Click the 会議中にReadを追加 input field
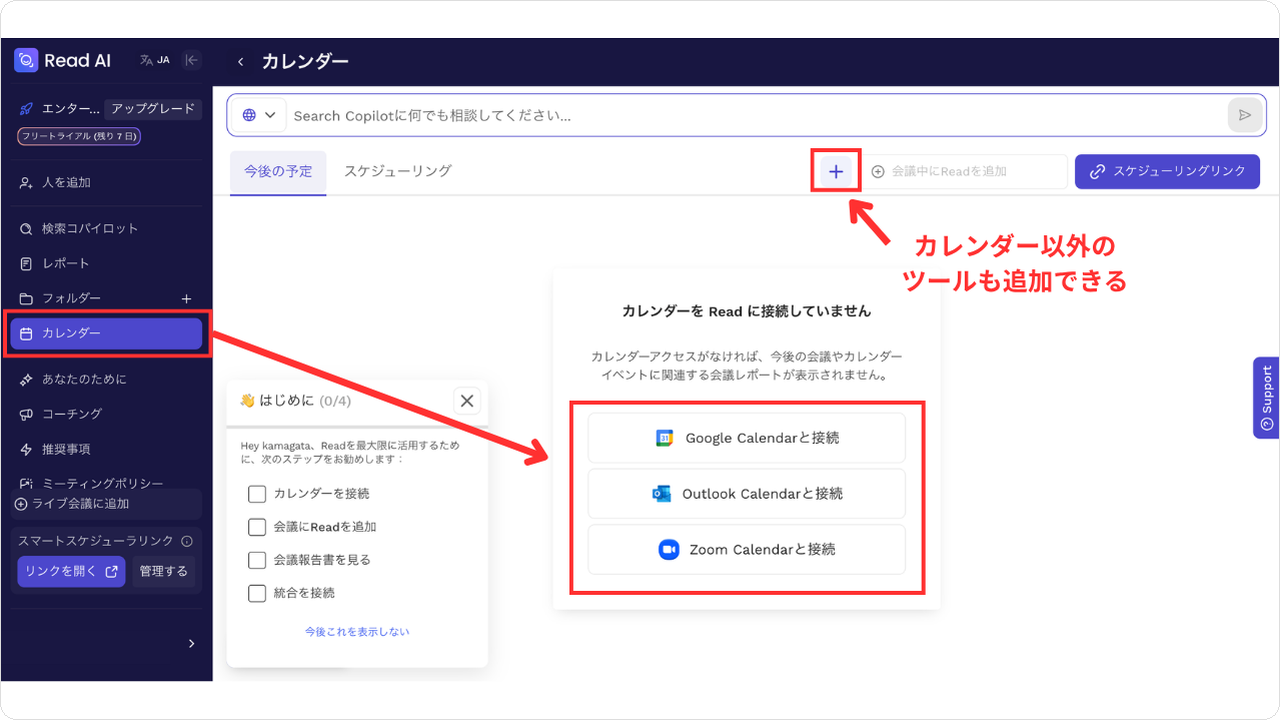 965,172
